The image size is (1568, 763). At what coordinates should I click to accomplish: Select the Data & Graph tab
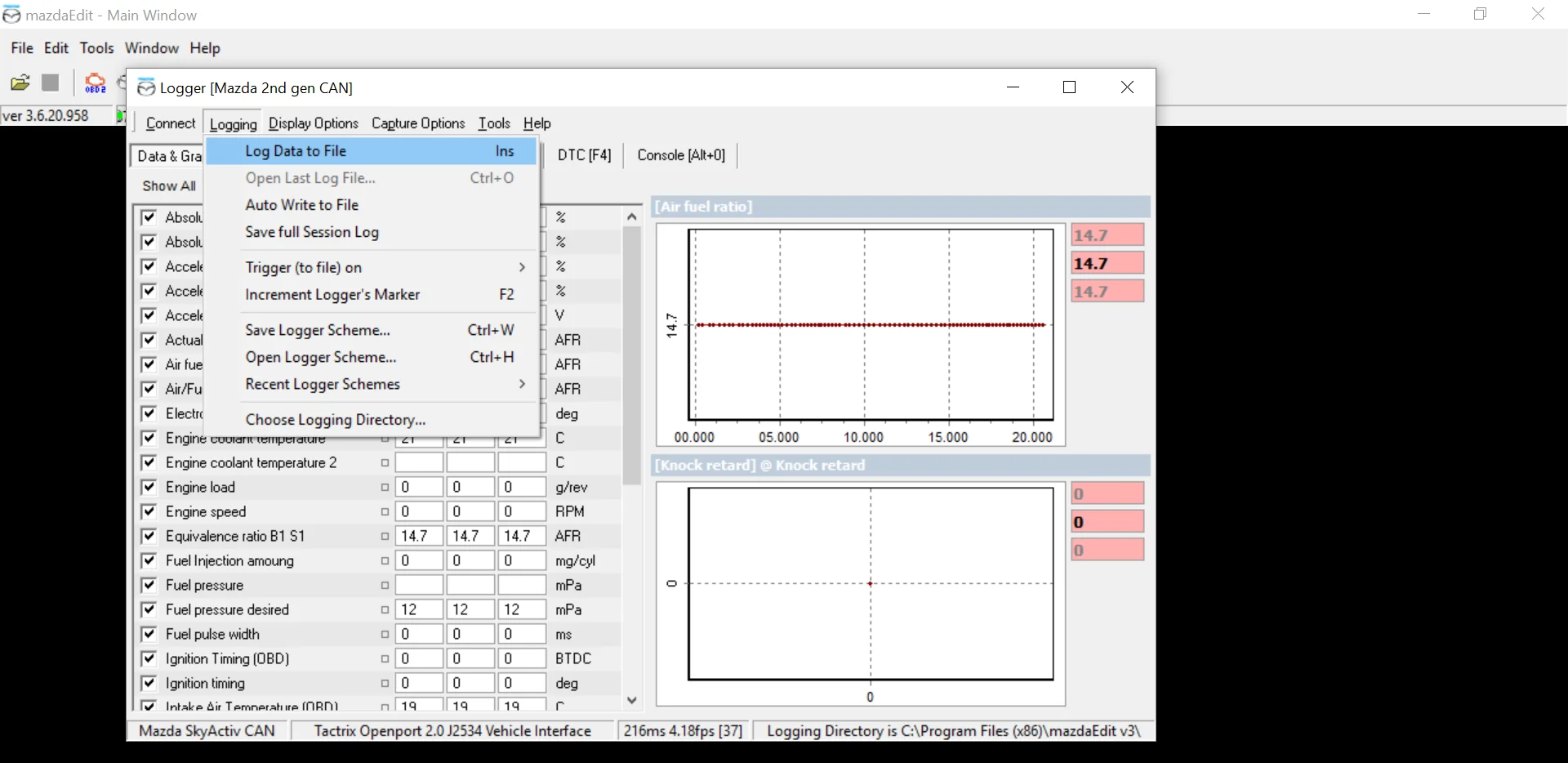168,156
